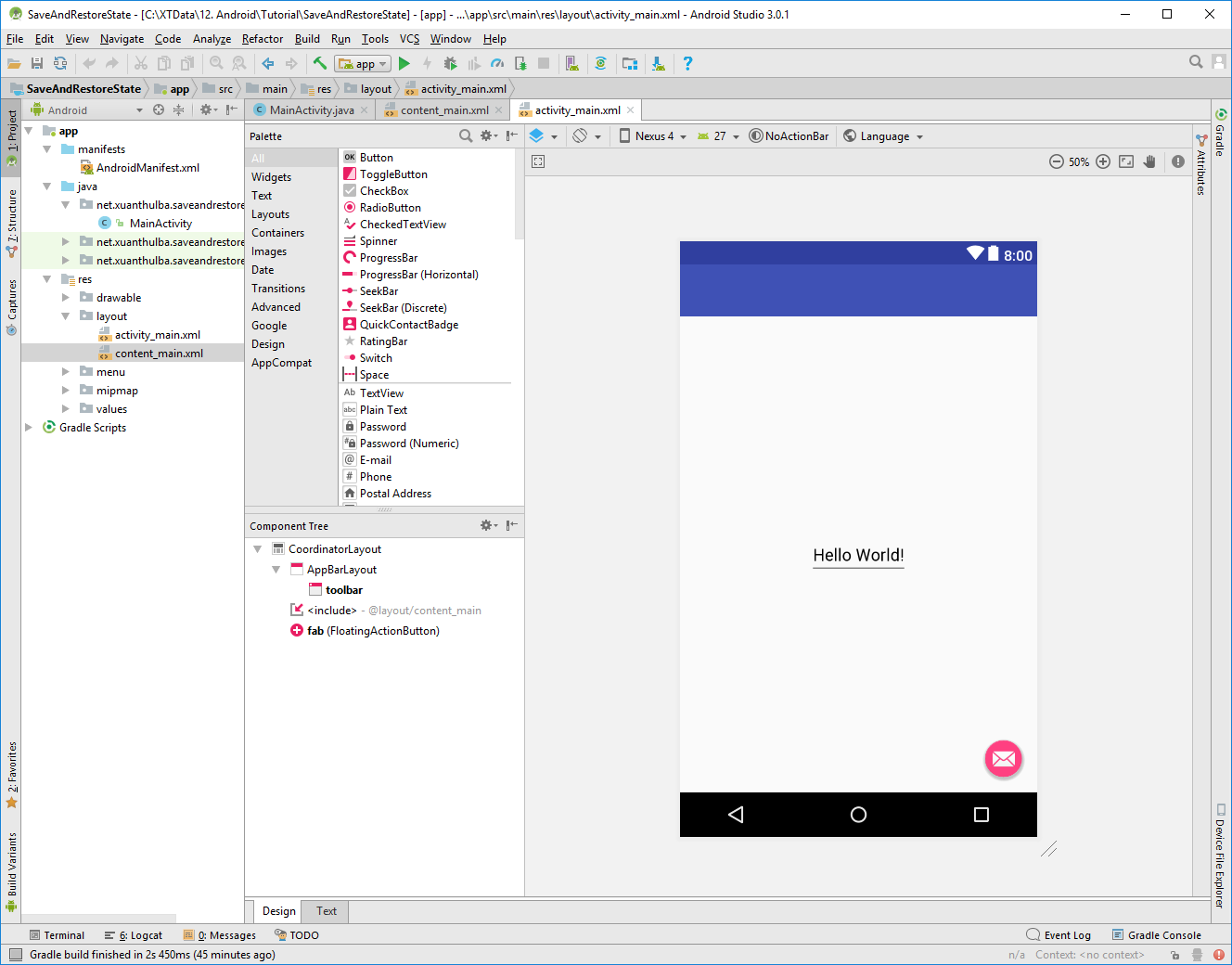Viewport: 1232px width, 965px height.
Task: Open the Orientation in Editor dropdown
Action: pyautogui.click(x=586, y=135)
